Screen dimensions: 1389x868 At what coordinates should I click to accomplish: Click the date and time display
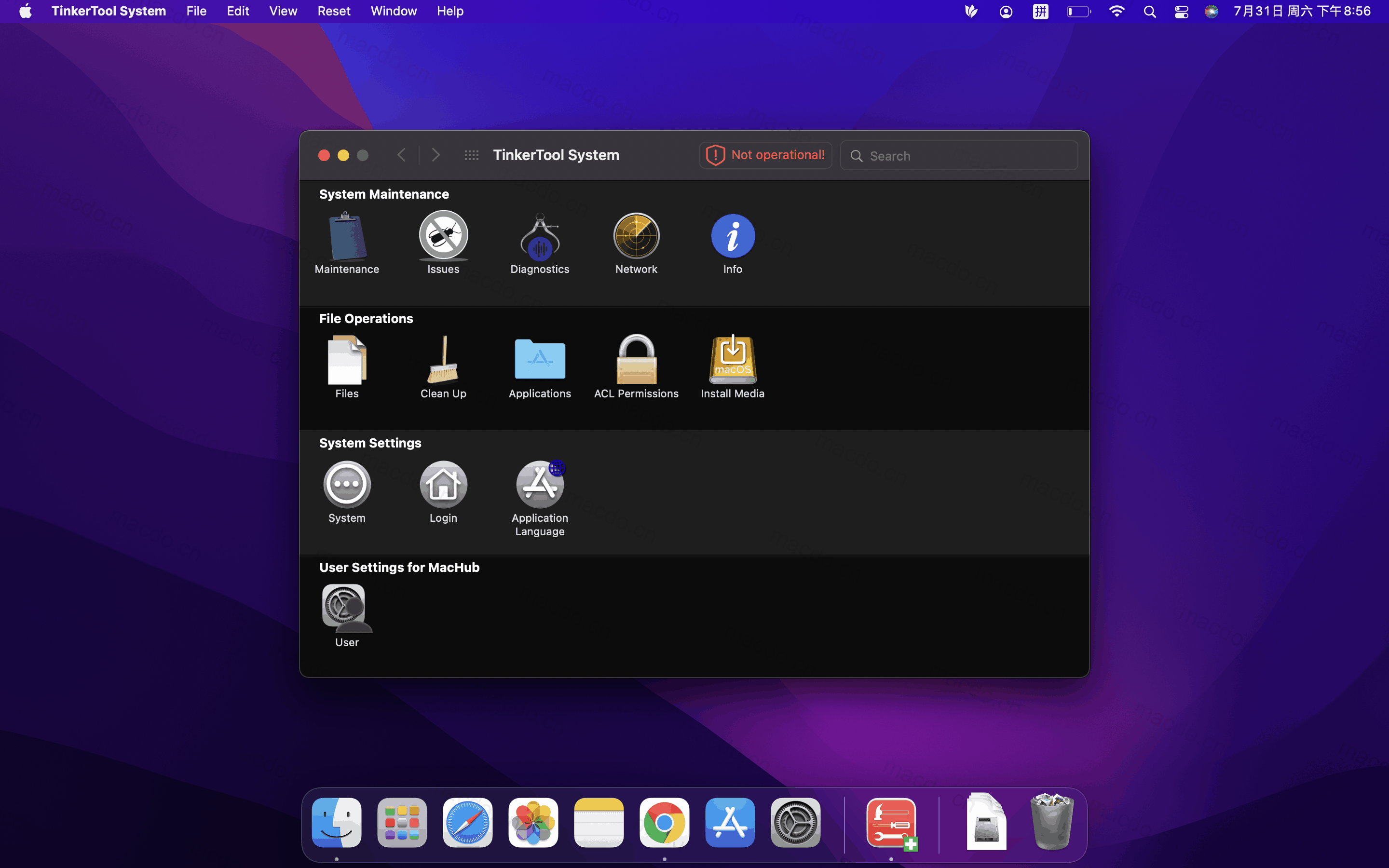1302,11
